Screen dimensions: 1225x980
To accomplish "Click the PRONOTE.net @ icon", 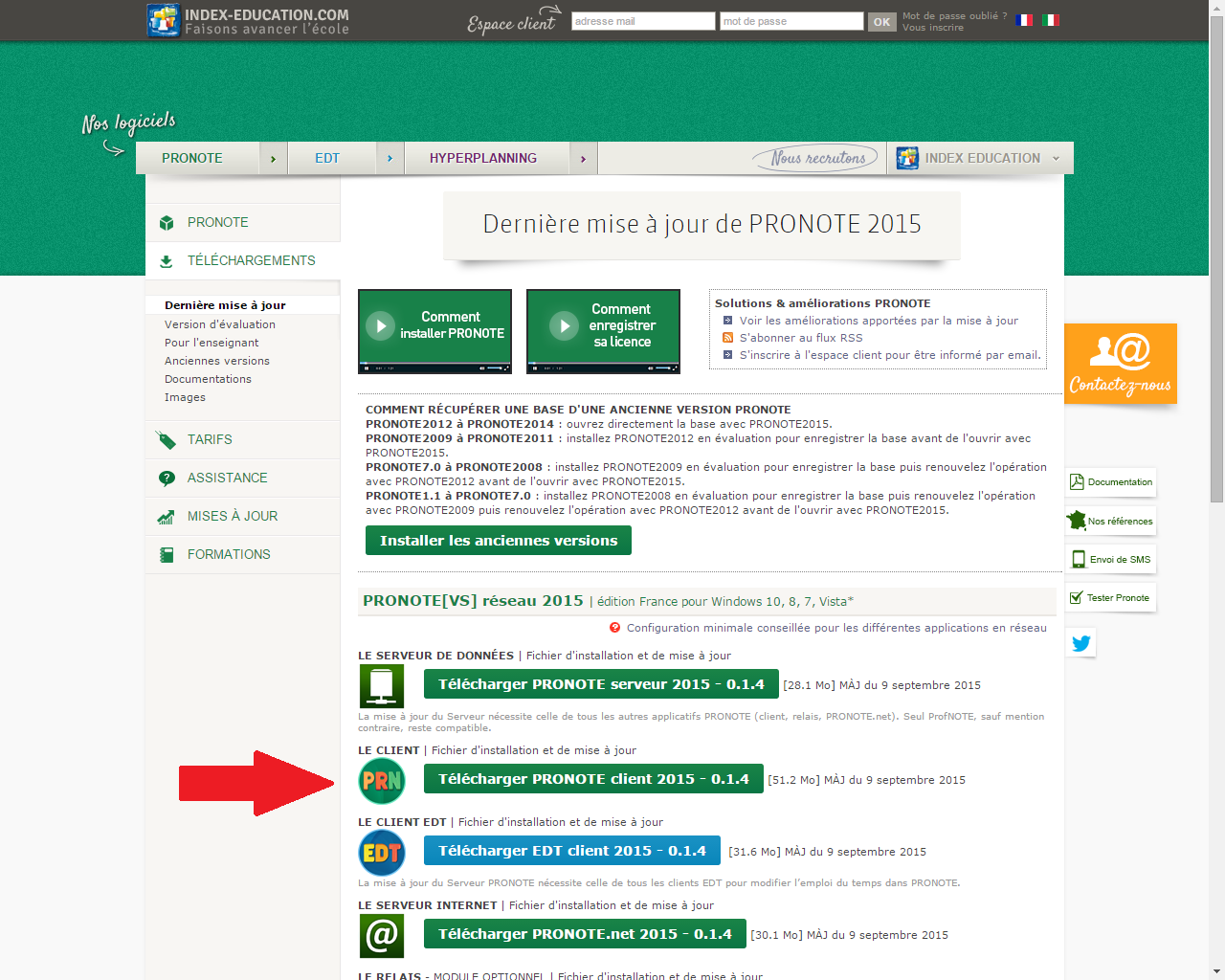I will click(x=382, y=936).
